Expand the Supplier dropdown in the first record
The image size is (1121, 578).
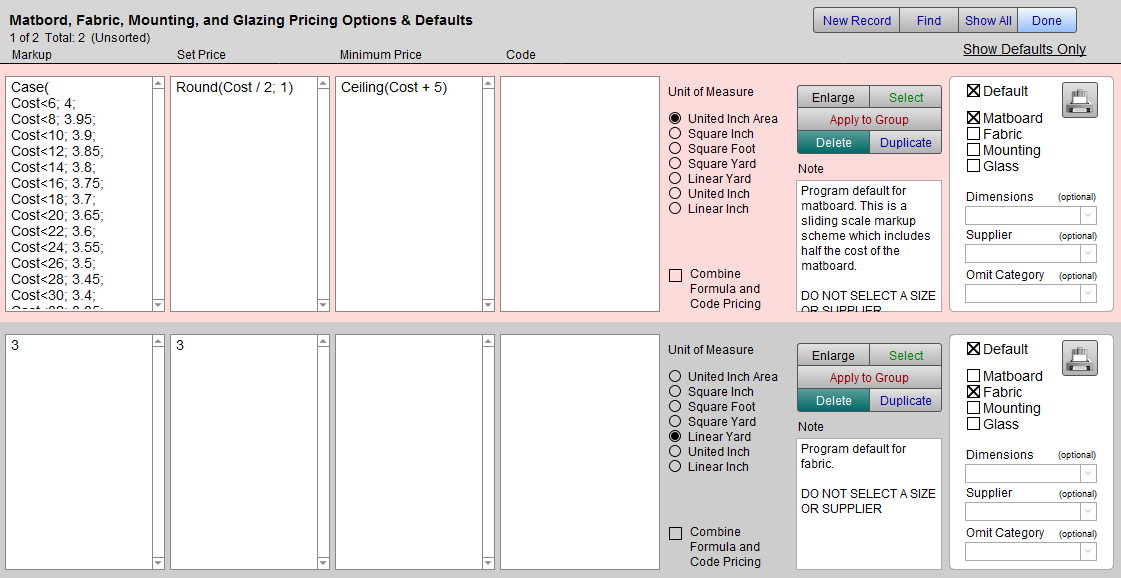point(1030,254)
